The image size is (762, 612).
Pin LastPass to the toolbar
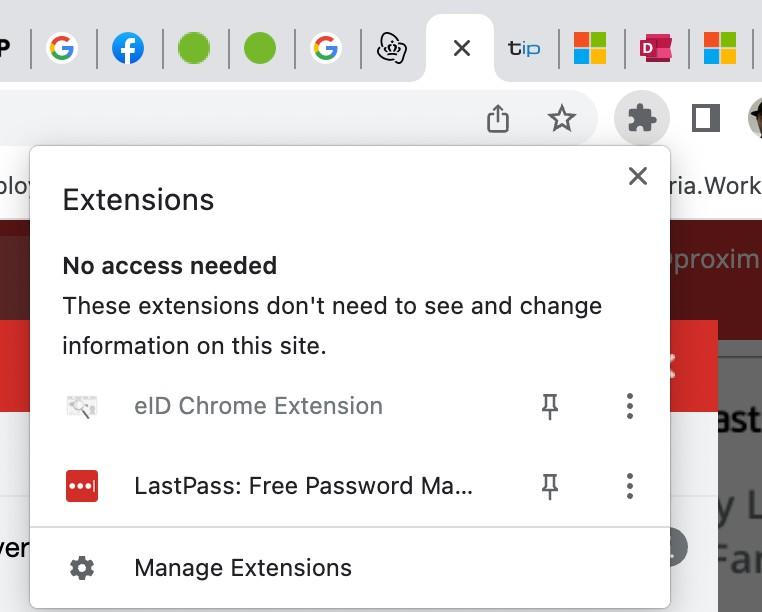(x=549, y=486)
